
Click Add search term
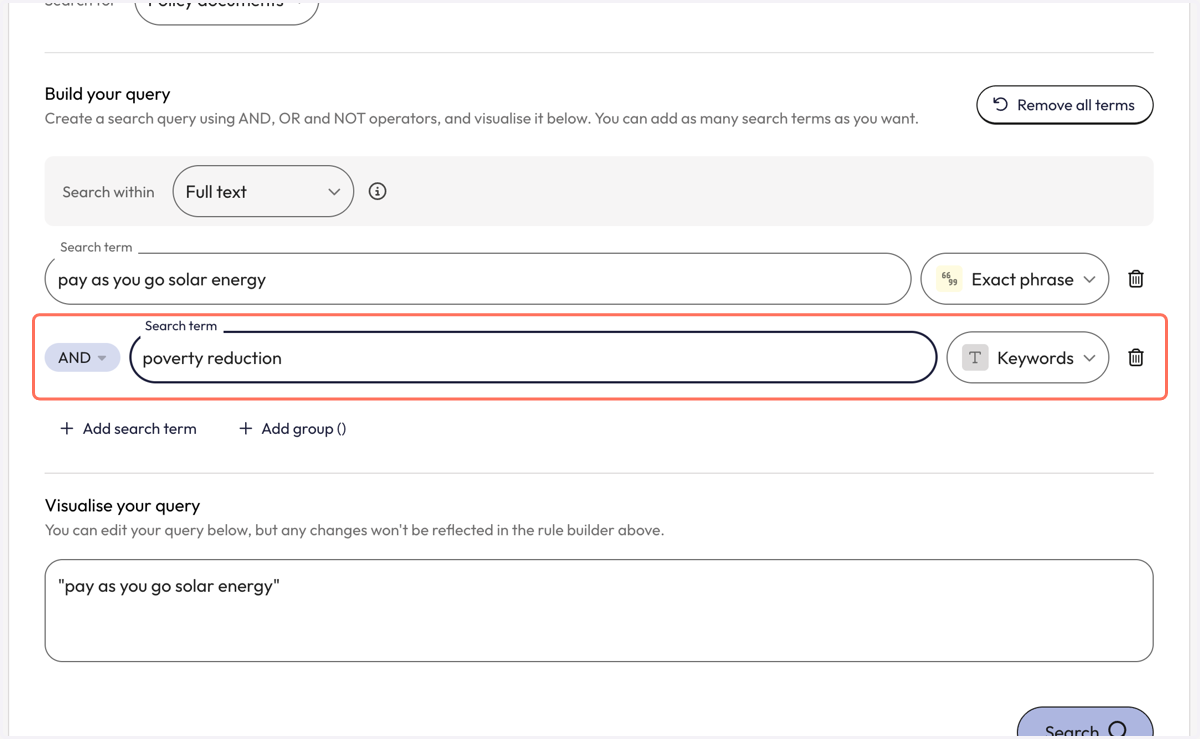128,428
